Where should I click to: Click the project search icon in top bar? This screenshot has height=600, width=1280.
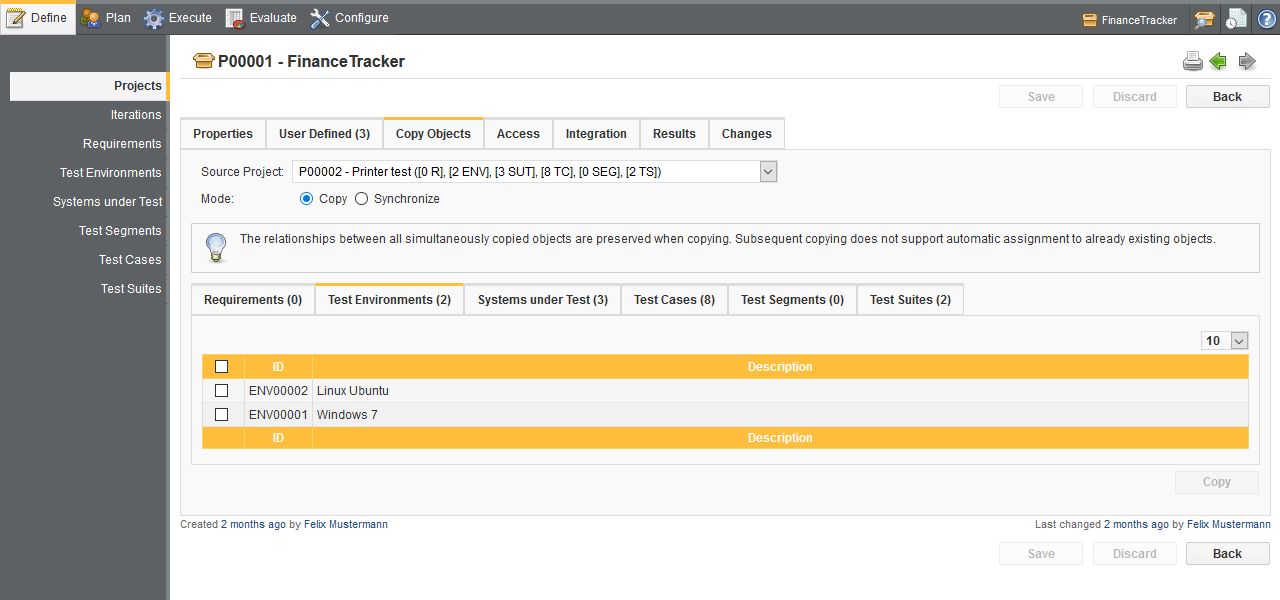(x=1204, y=19)
